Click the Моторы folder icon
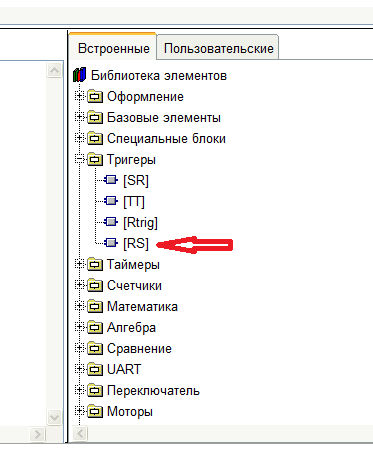This screenshot has width=373, height=461. [95, 411]
